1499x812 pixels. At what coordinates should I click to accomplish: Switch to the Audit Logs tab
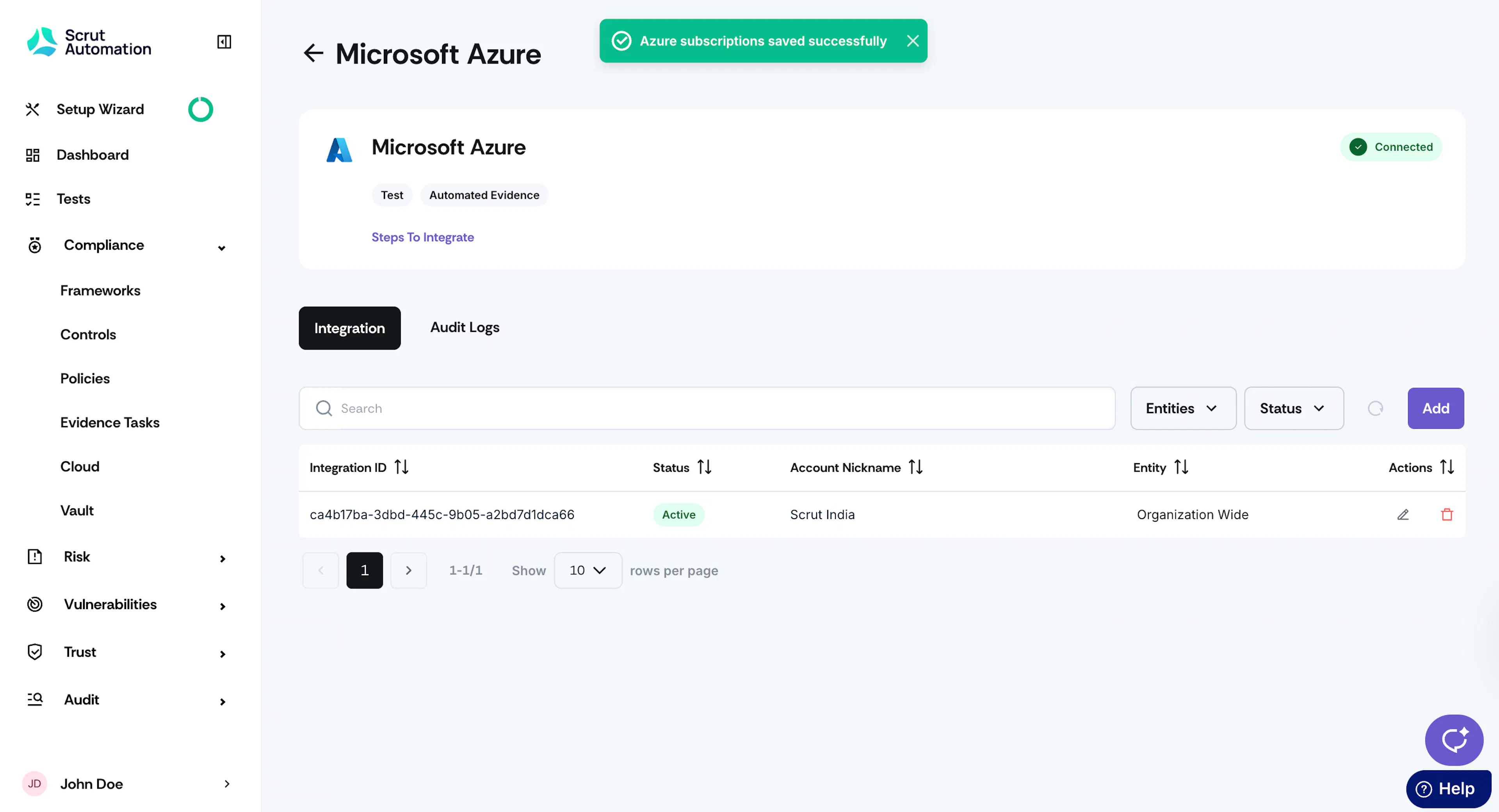465,327
